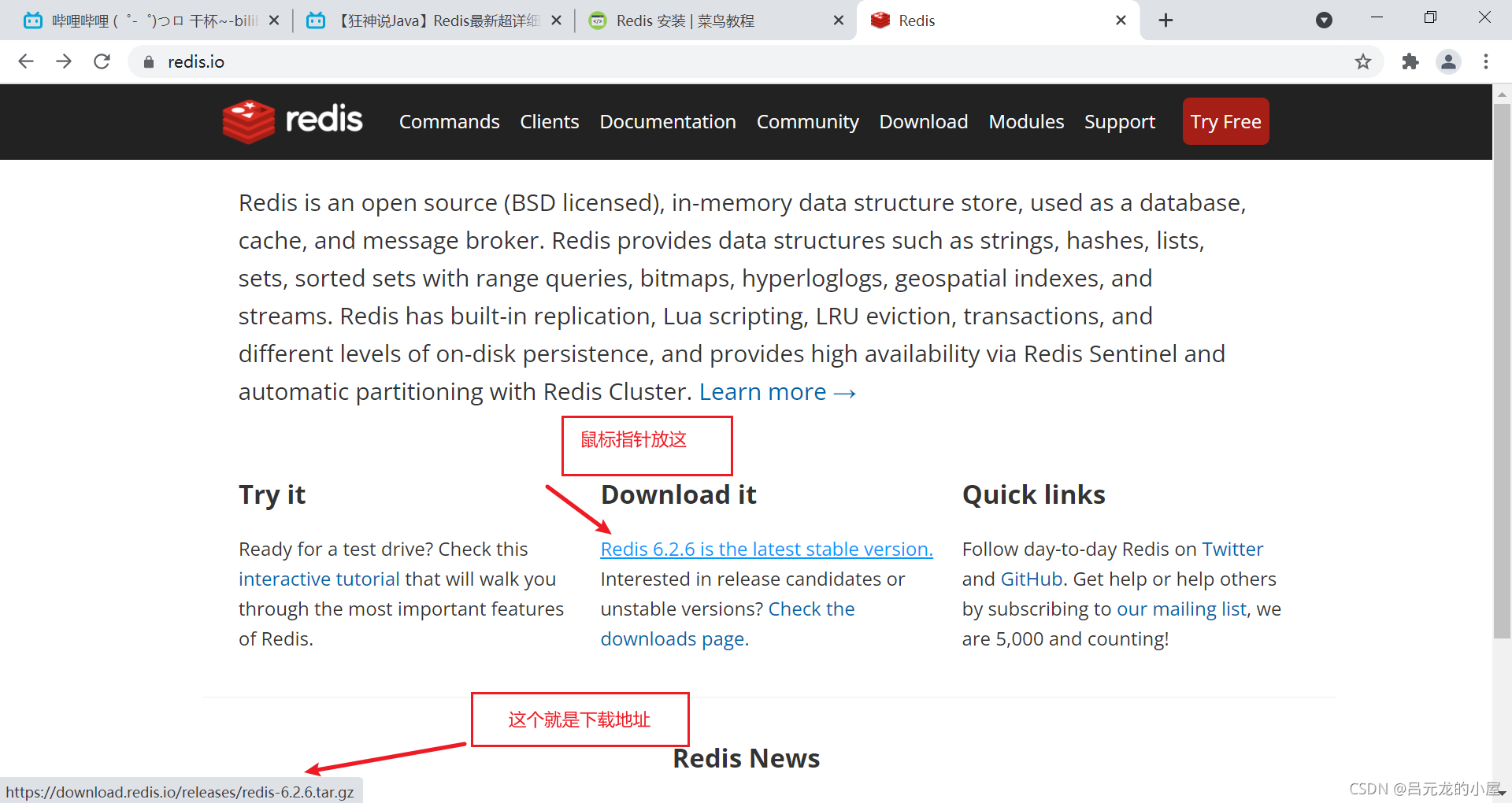Select the Redis tab
Screen dimensions: 1512x803
(x=997, y=20)
